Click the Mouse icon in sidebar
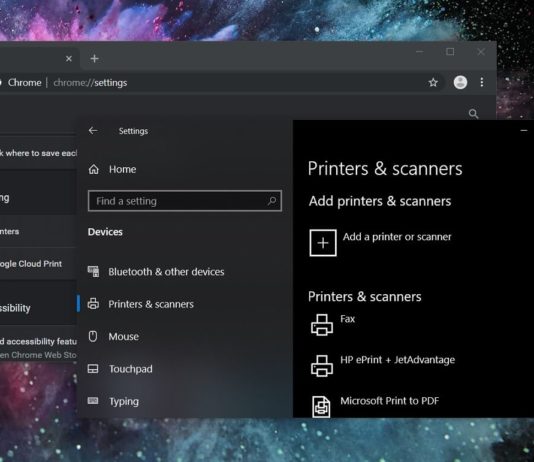The image size is (534, 462). (93, 336)
